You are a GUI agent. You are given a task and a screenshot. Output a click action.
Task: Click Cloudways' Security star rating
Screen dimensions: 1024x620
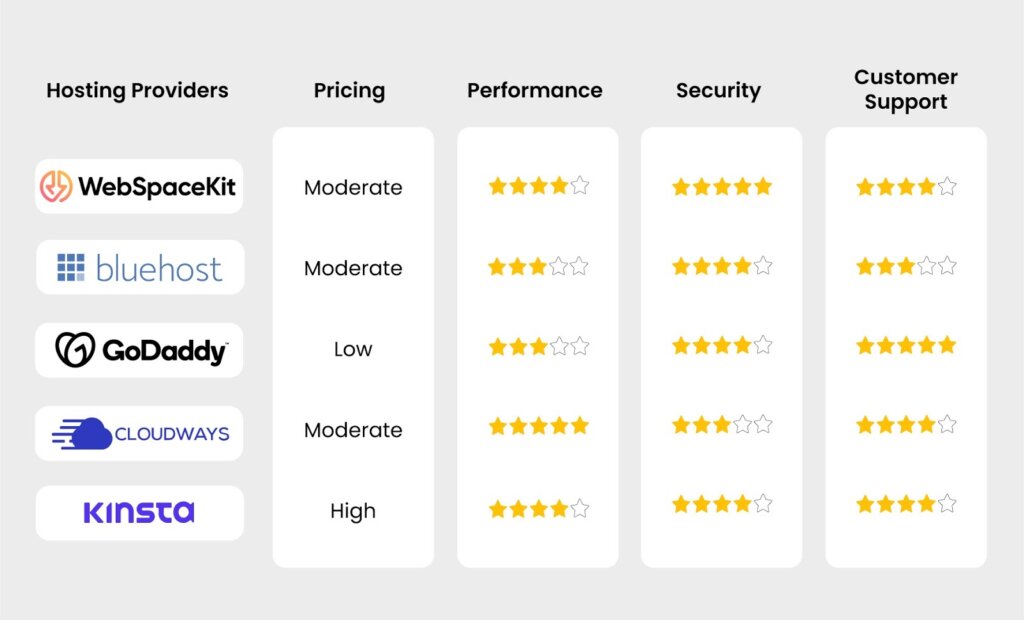[722, 425]
